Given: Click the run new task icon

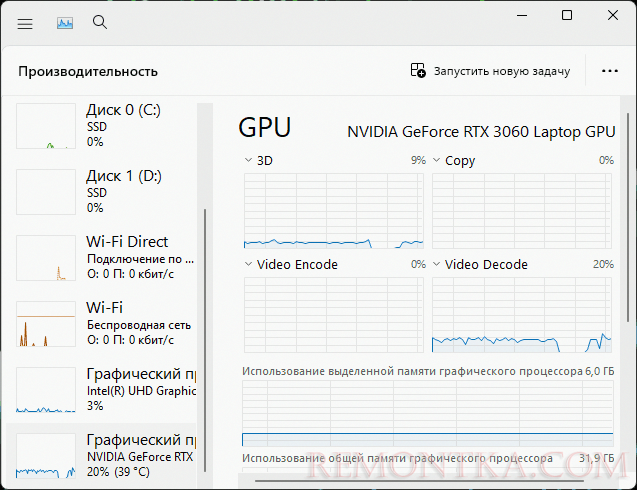Looking at the screenshot, I should (x=418, y=70).
